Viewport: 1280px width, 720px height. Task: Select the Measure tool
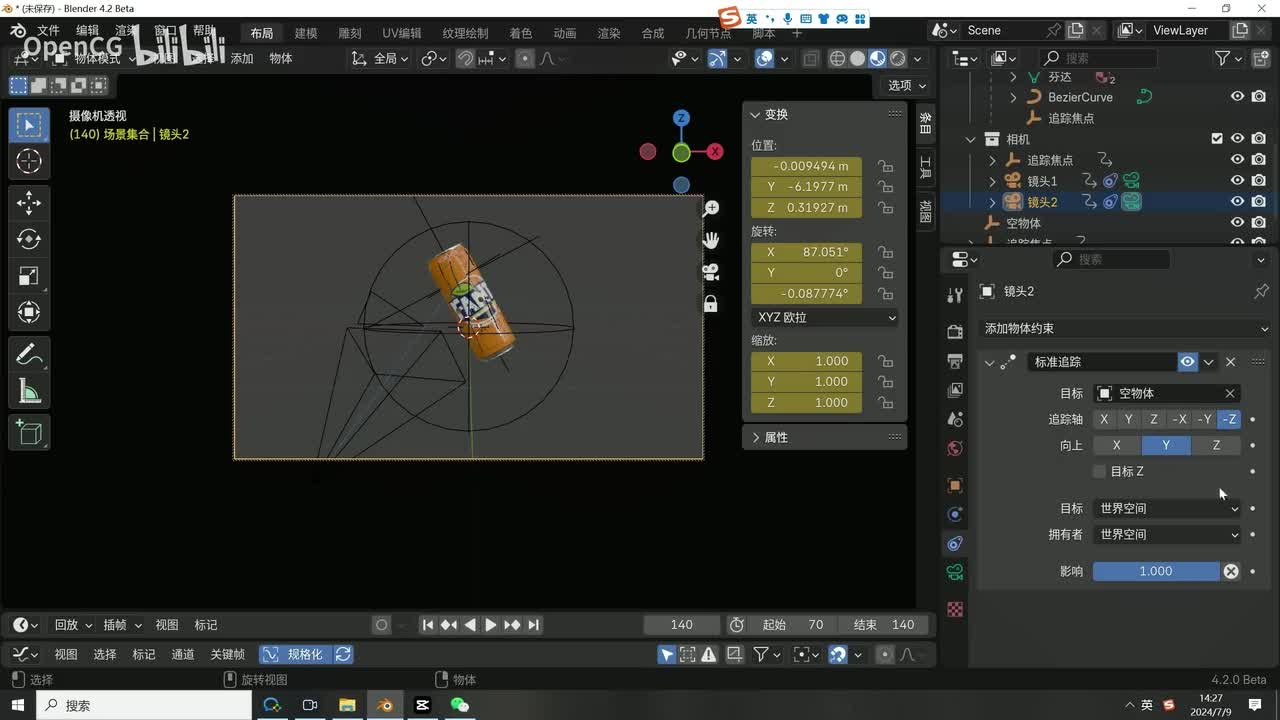pyautogui.click(x=29, y=392)
